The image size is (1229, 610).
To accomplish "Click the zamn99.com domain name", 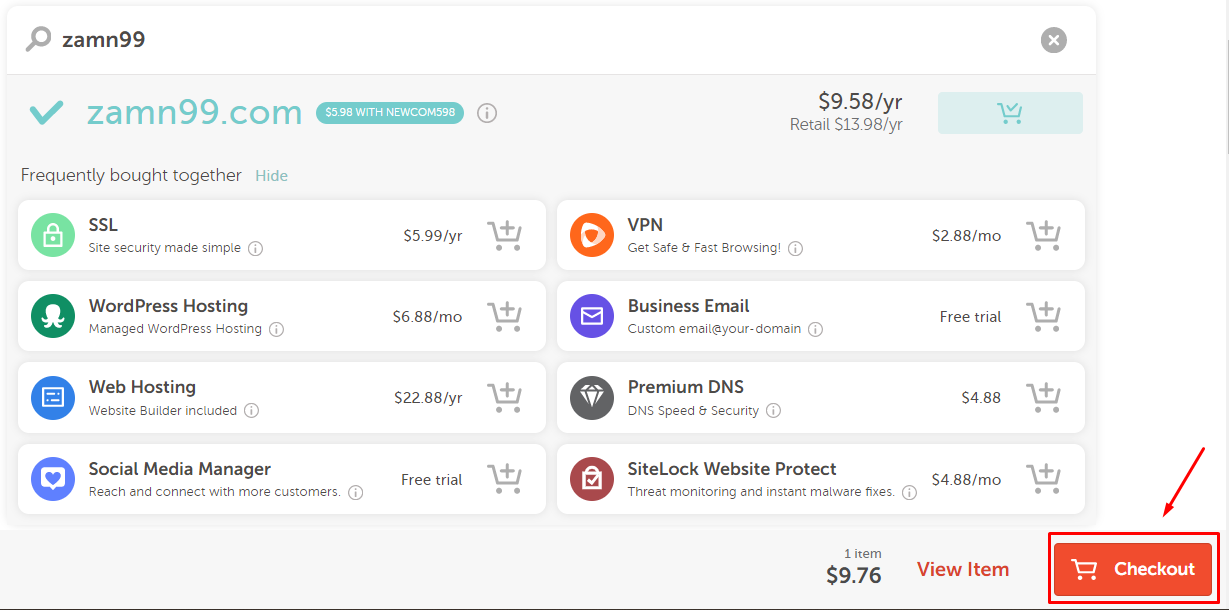I will [195, 113].
